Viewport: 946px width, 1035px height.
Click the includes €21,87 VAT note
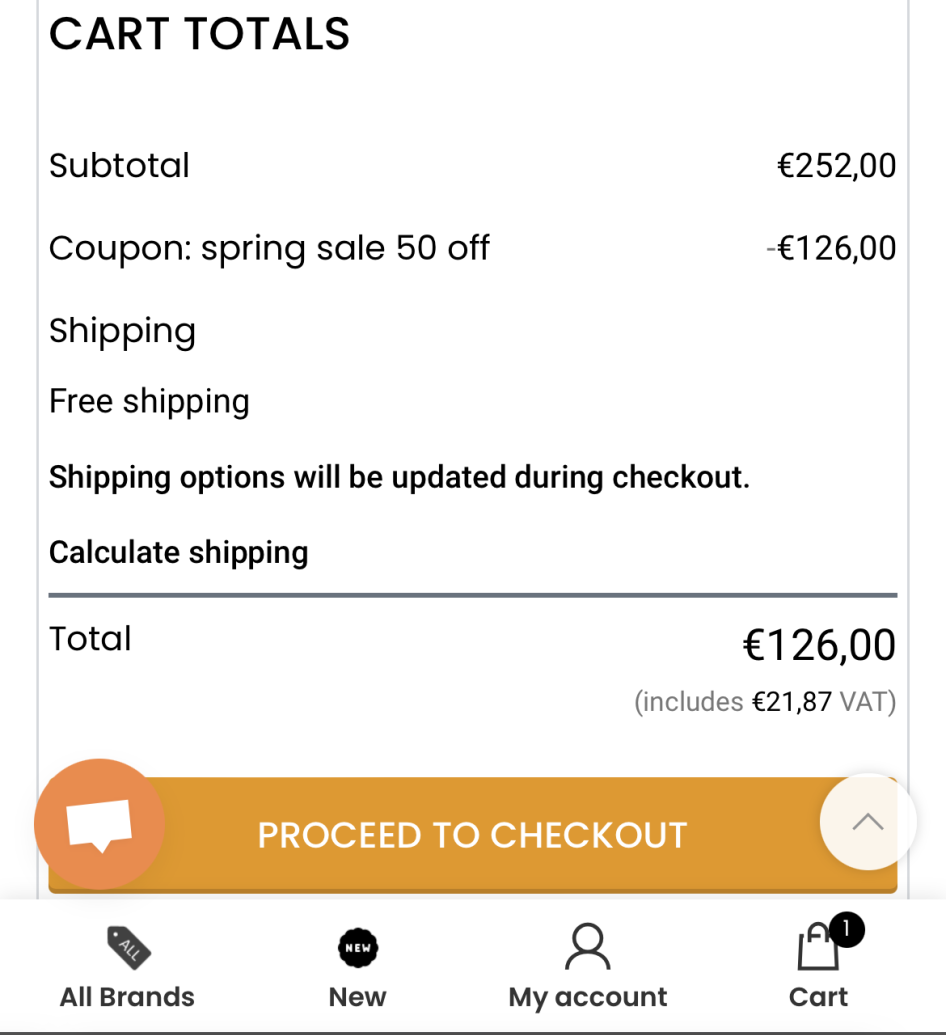[x=765, y=702]
